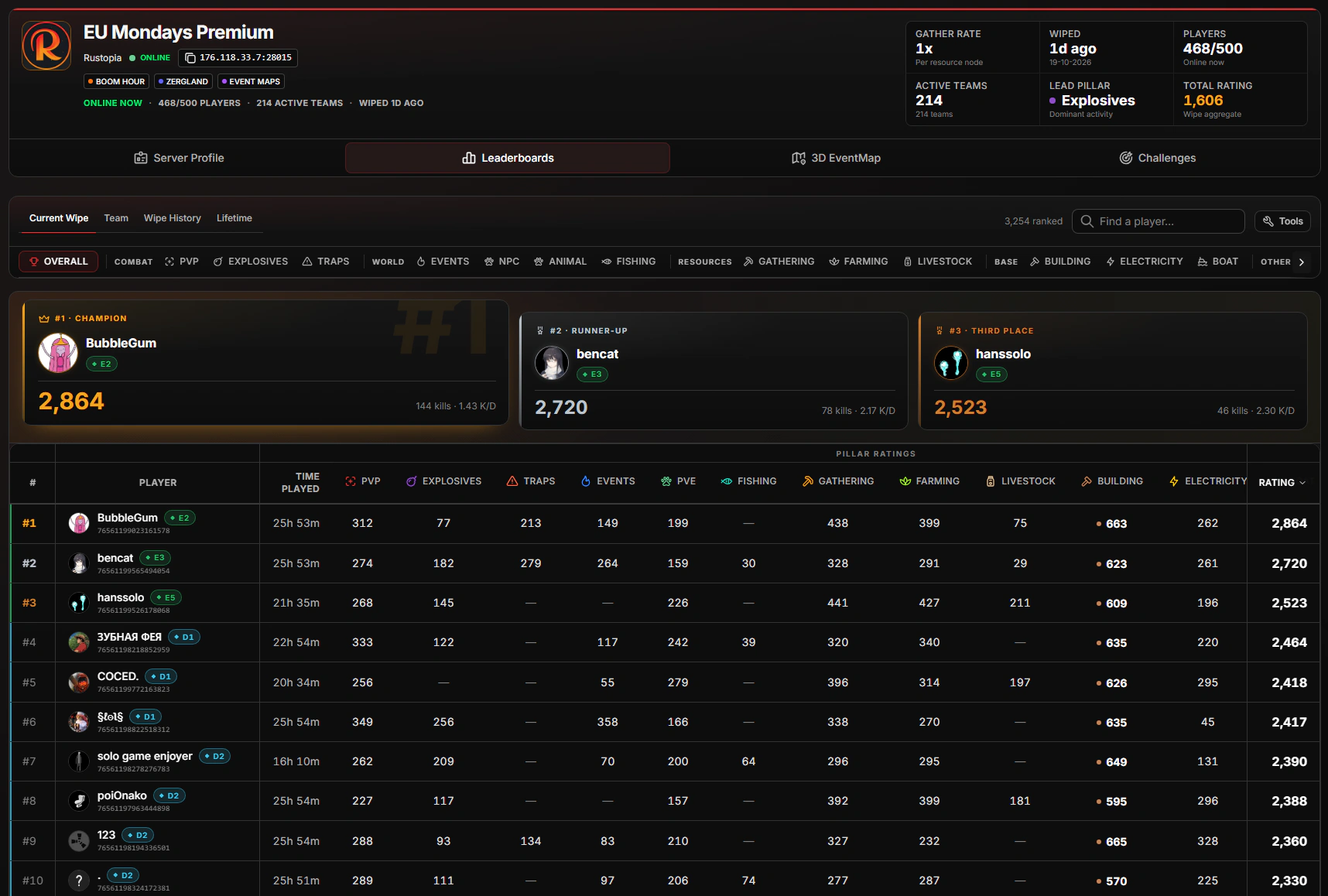This screenshot has width=1328, height=896.
Task: Open COCED. player row
Action: click(x=666, y=682)
